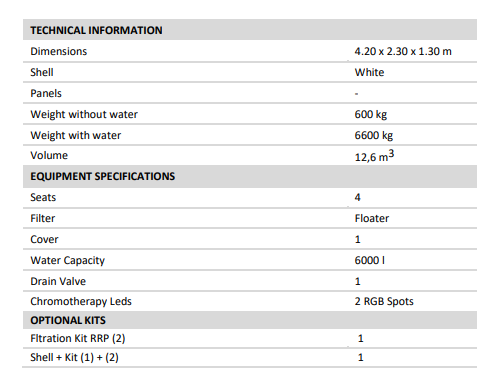477x376 pixels.
Task: Select the Dimensions row label
Action: pos(59,51)
